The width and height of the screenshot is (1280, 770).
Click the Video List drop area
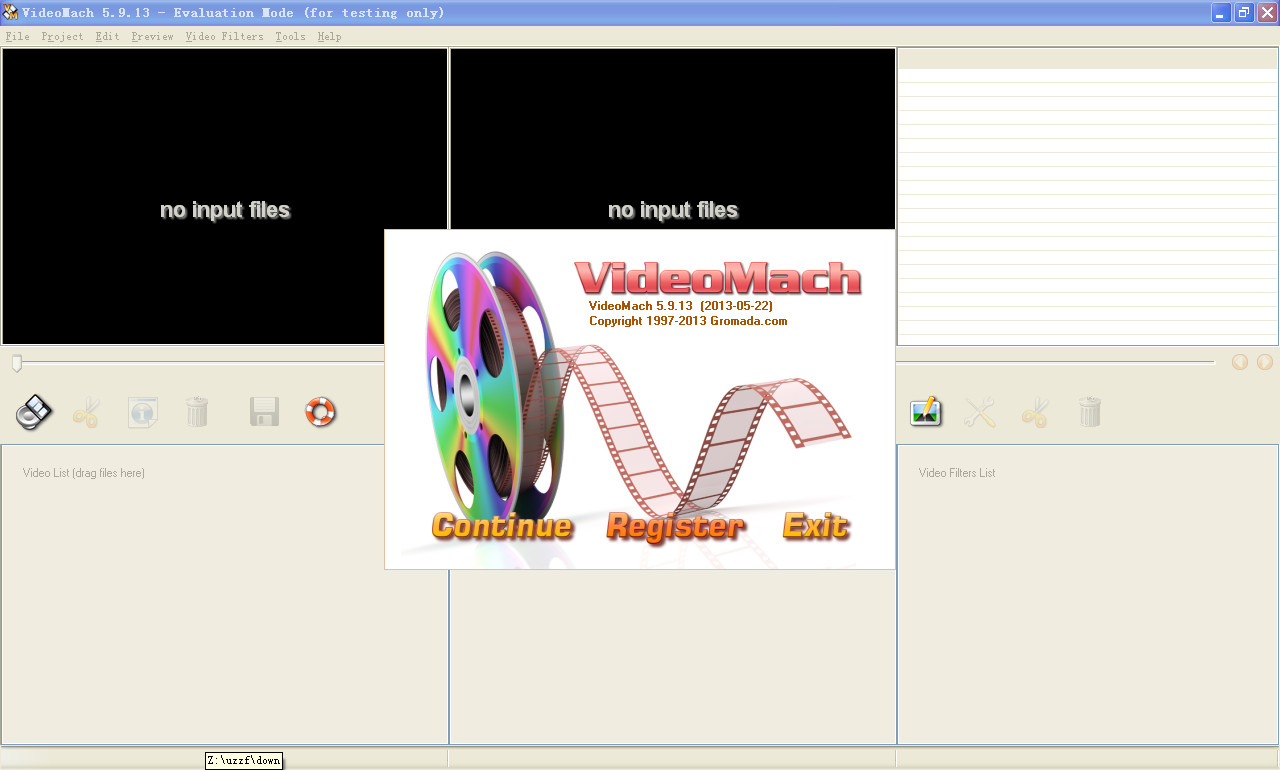point(224,594)
